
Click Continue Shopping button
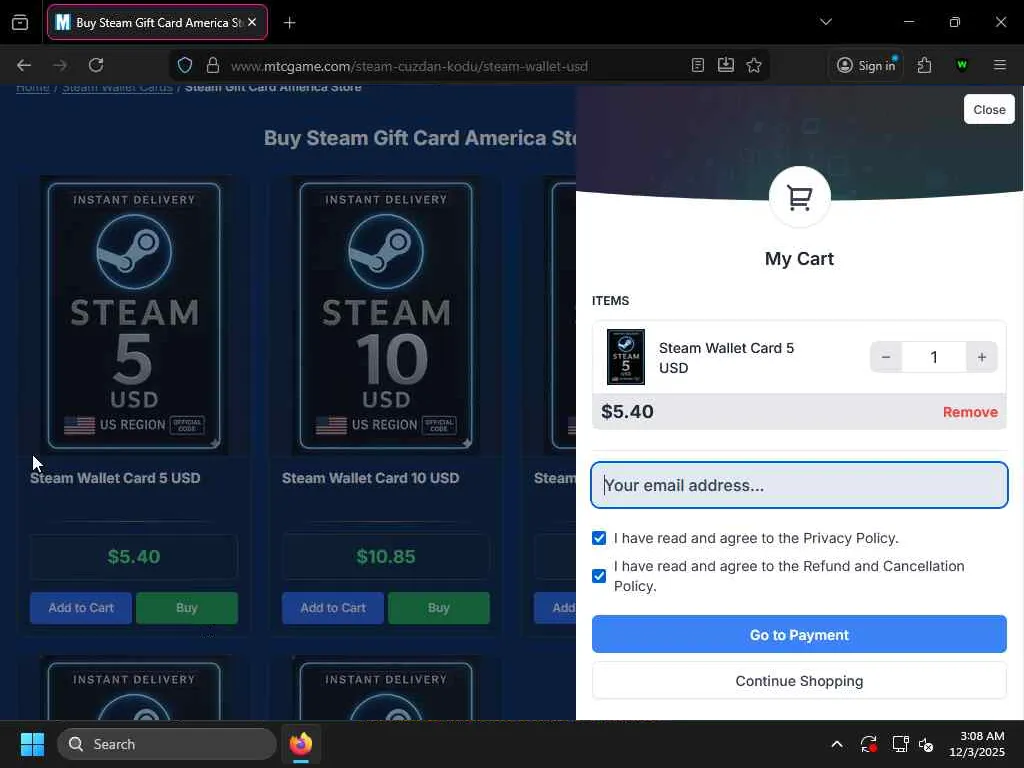point(799,680)
